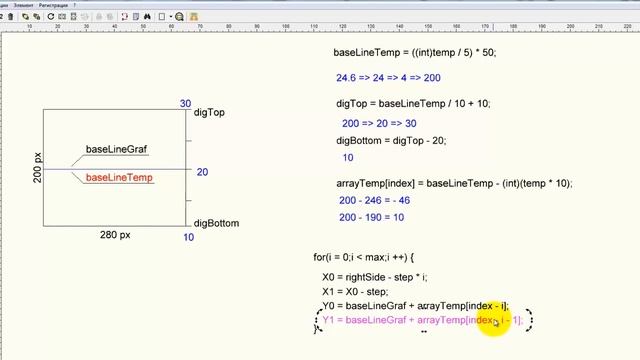Viewport: 640px width, 360px height.
Task: Click the magnifier zoom icon
Action: coord(179,17)
